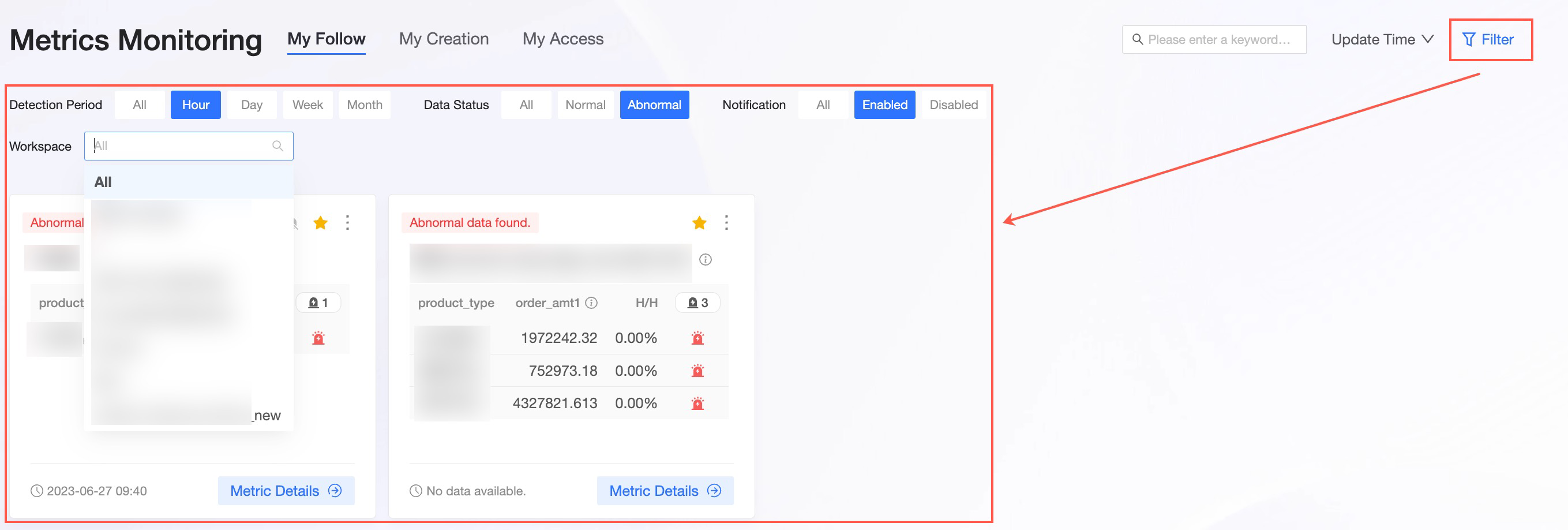1568x530 pixels.
Task: Click clock icon beside No data available
Action: tap(416, 491)
